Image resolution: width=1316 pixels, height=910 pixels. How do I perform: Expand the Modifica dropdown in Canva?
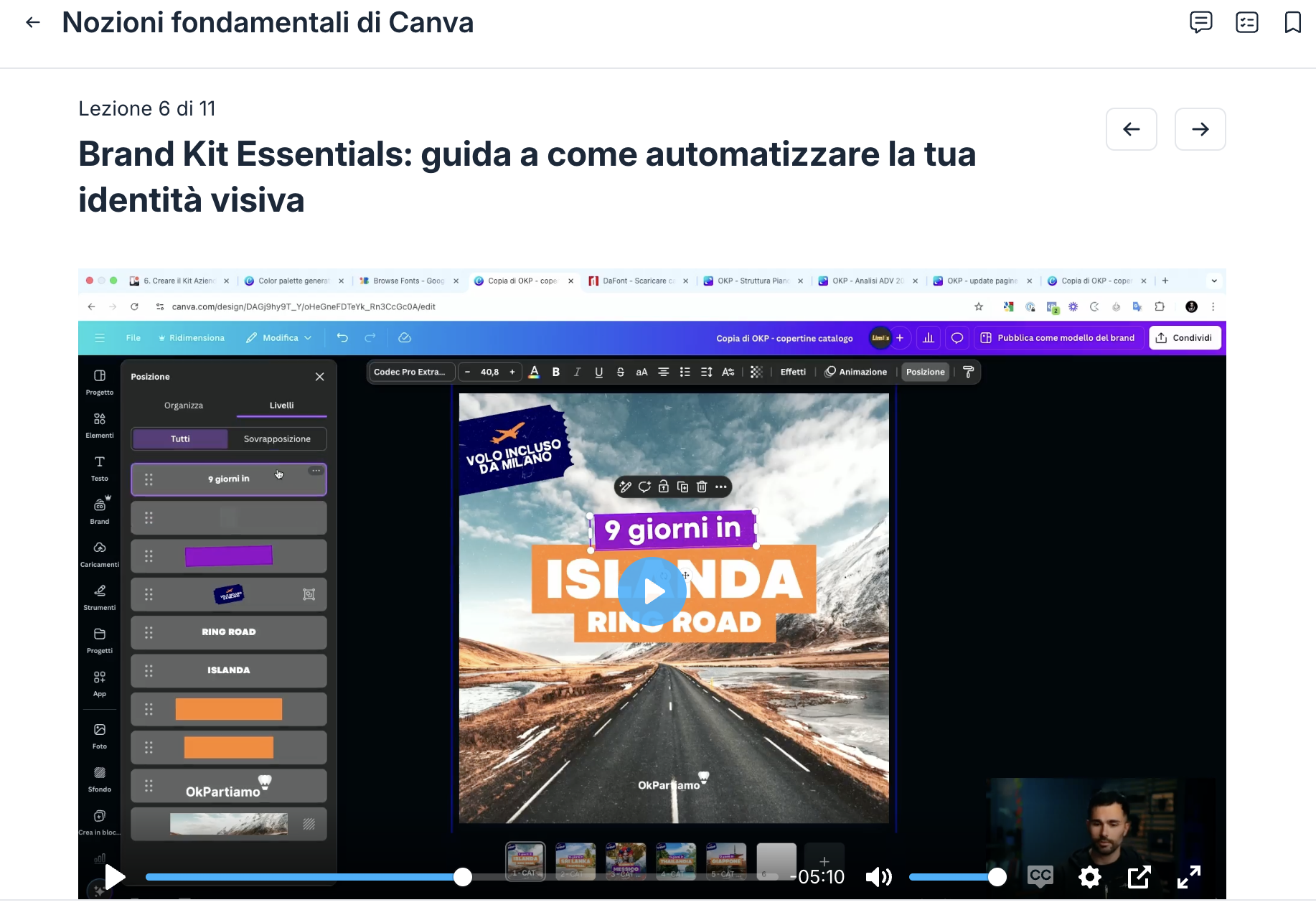[279, 338]
